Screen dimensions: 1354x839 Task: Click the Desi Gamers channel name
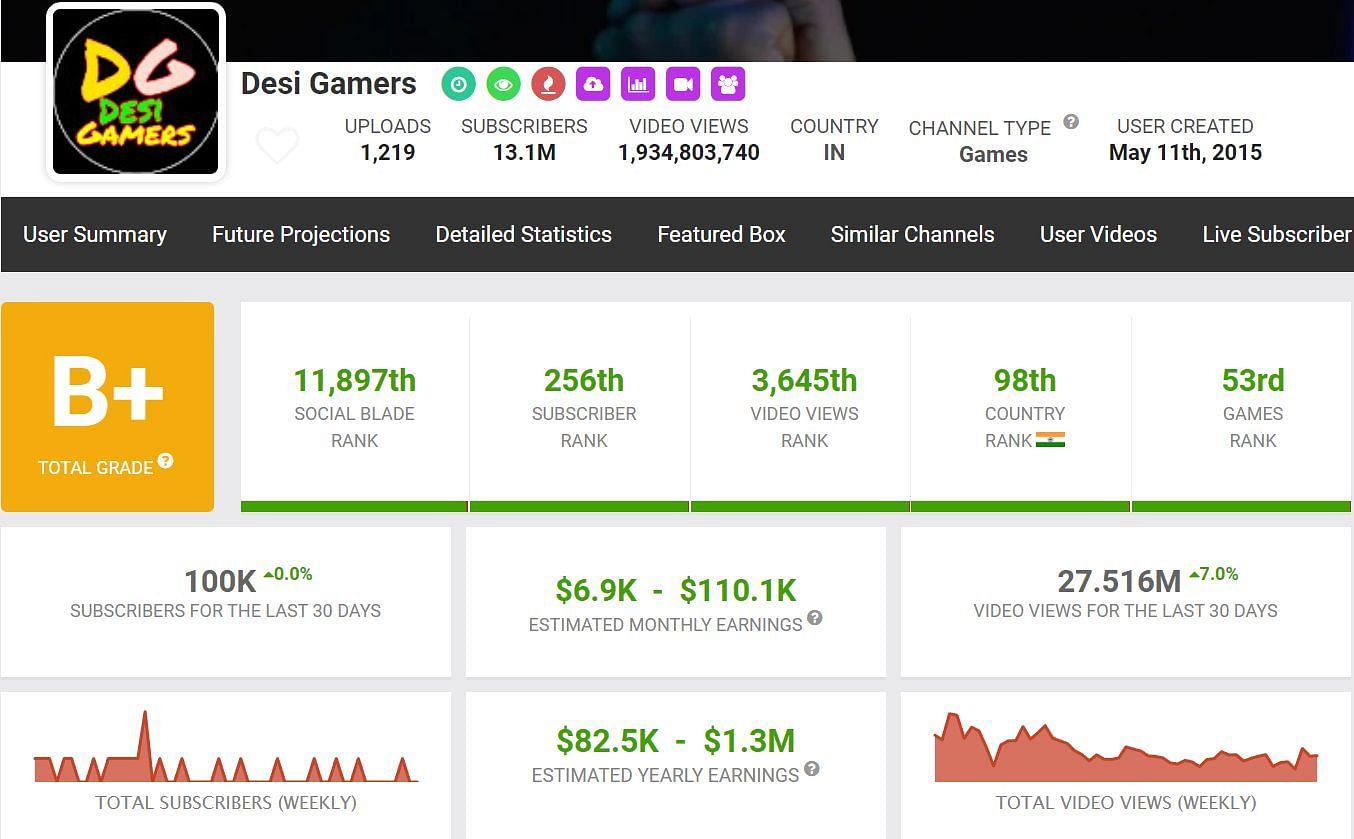coord(329,84)
